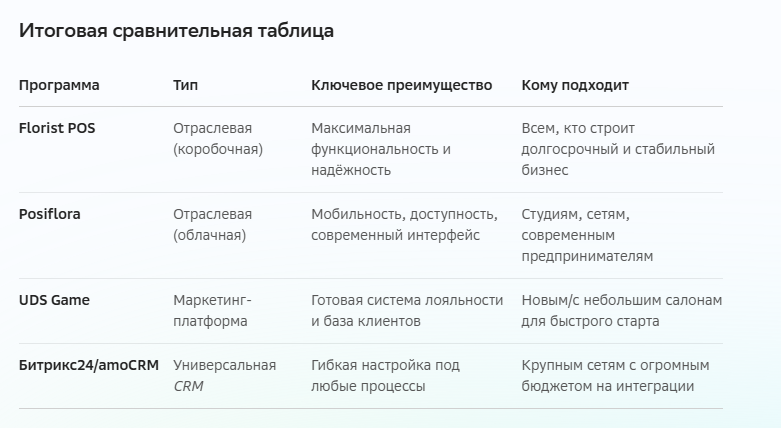The height and width of the screenshot is (428, 781).
Task: Select the 'UDS Game' row title
Action: click(x=54, y=300)
